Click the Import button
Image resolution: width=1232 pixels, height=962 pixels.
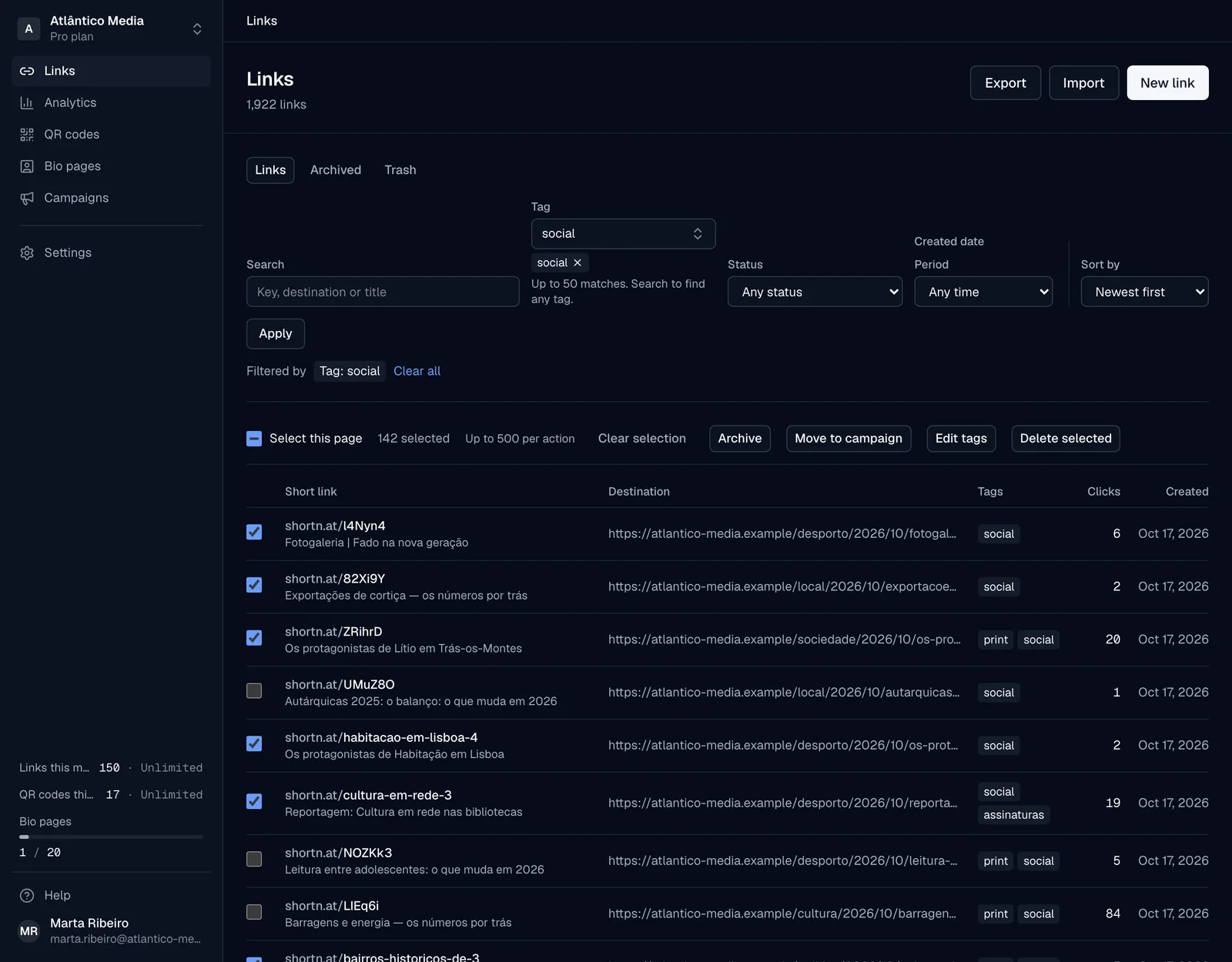(1083, 82)
